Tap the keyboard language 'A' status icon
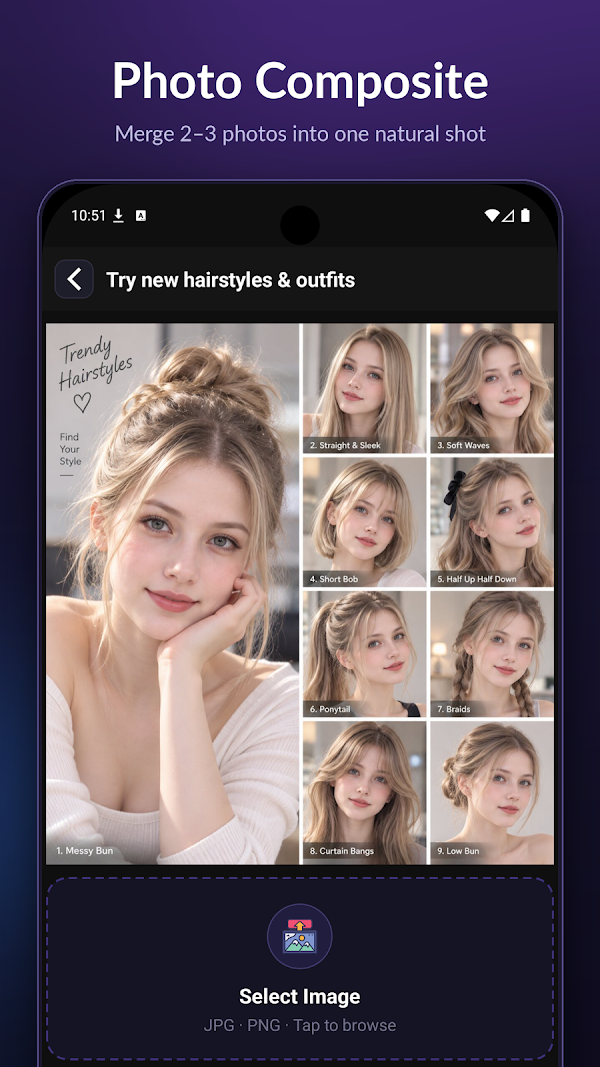Viewport: 600px width, 1067px height. click(141, 216)
